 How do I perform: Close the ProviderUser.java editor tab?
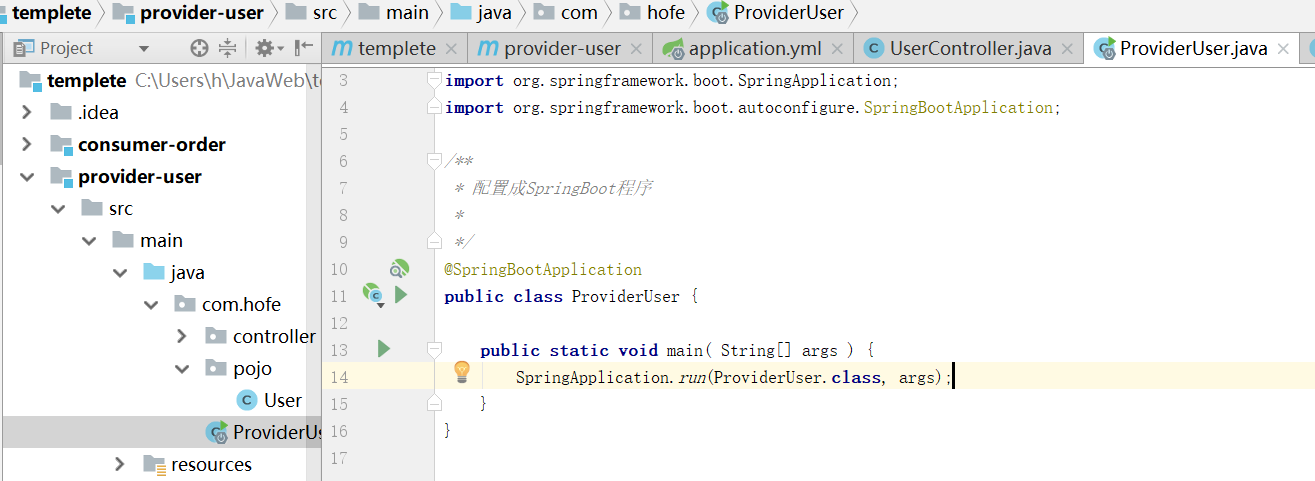coord(1284,48)
